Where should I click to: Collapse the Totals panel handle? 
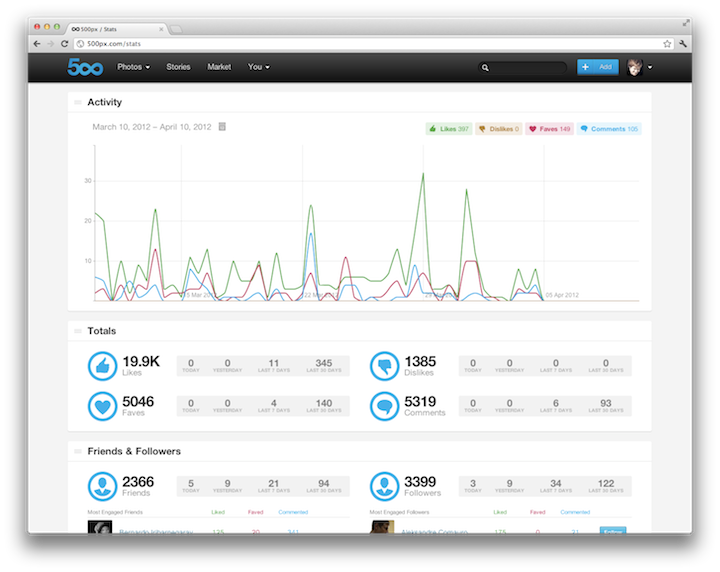point(78,331)
